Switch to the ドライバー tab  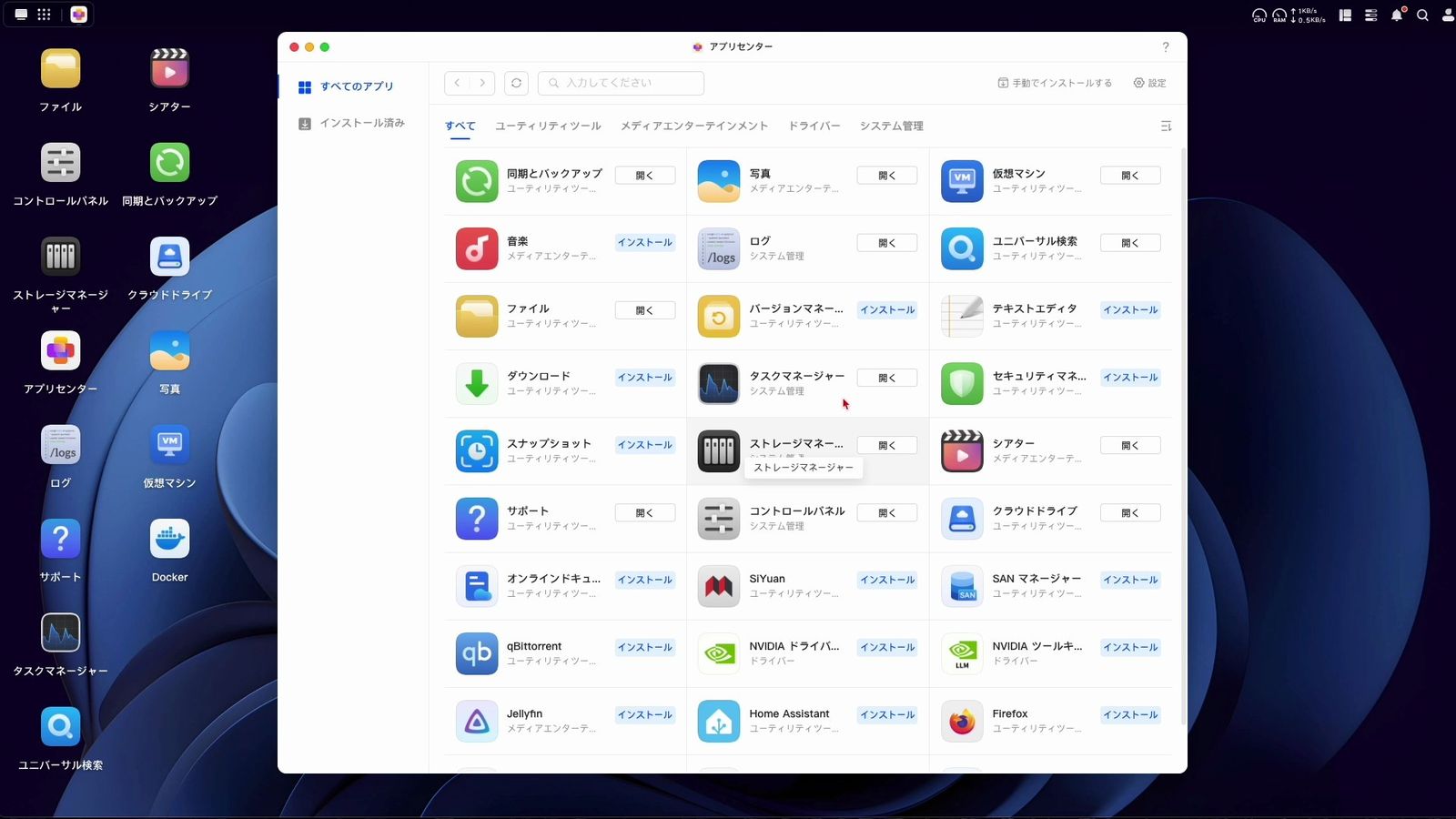tap(814, 126)
